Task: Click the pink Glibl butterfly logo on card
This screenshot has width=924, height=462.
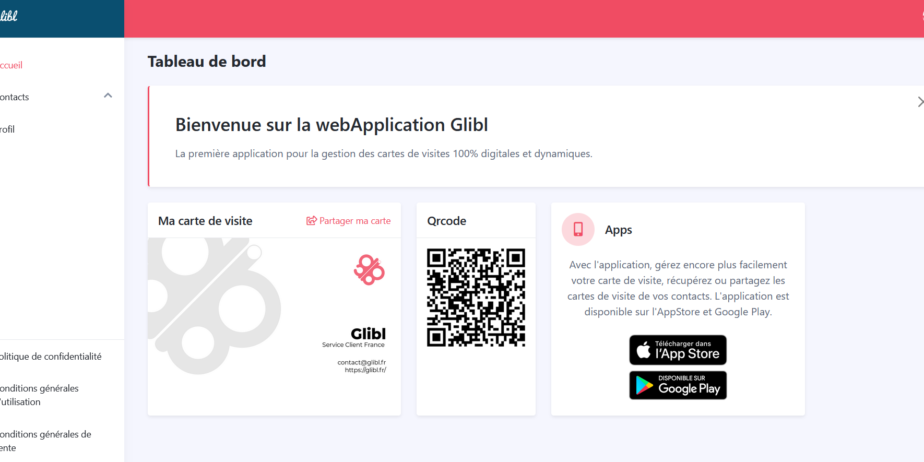Action: coord(369,270)
